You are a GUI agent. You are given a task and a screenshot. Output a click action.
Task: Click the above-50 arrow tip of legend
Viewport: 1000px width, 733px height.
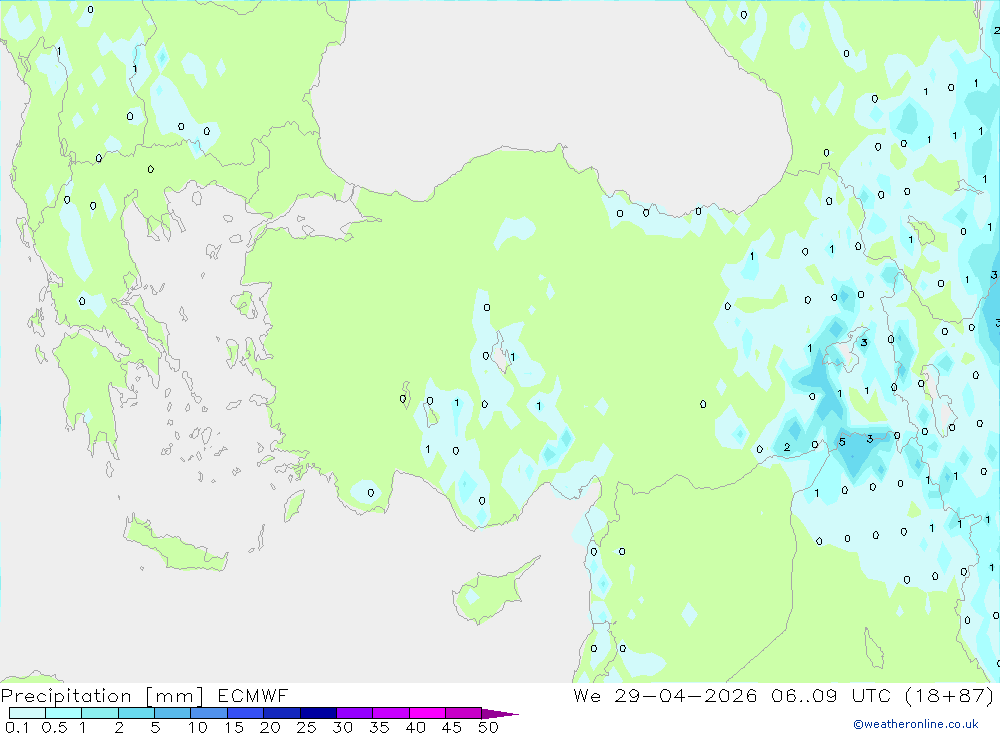point(500,714)
